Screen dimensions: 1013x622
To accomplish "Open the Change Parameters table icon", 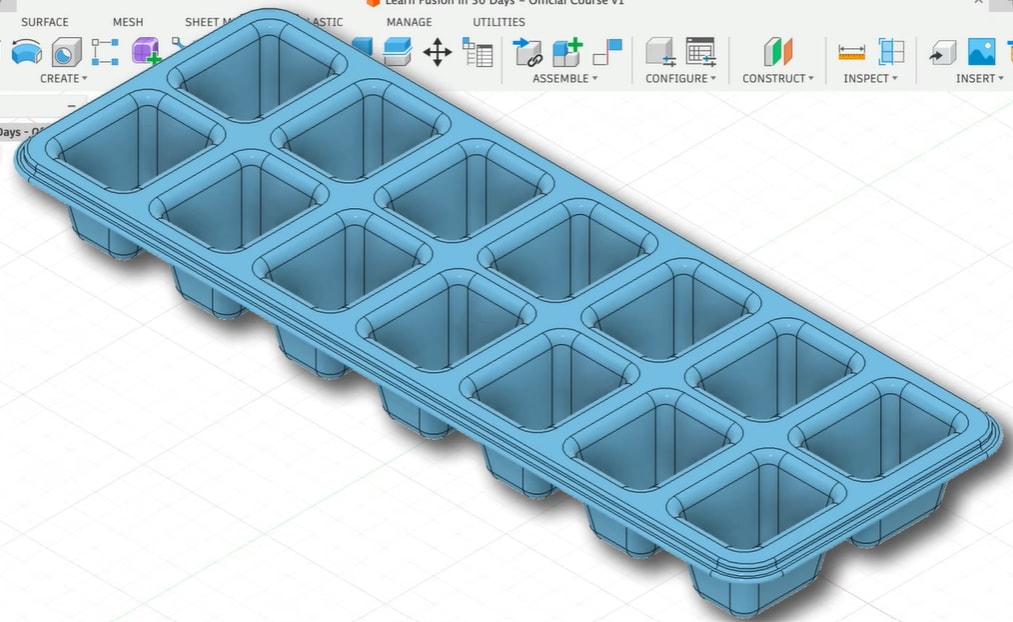I will point(477,52).
